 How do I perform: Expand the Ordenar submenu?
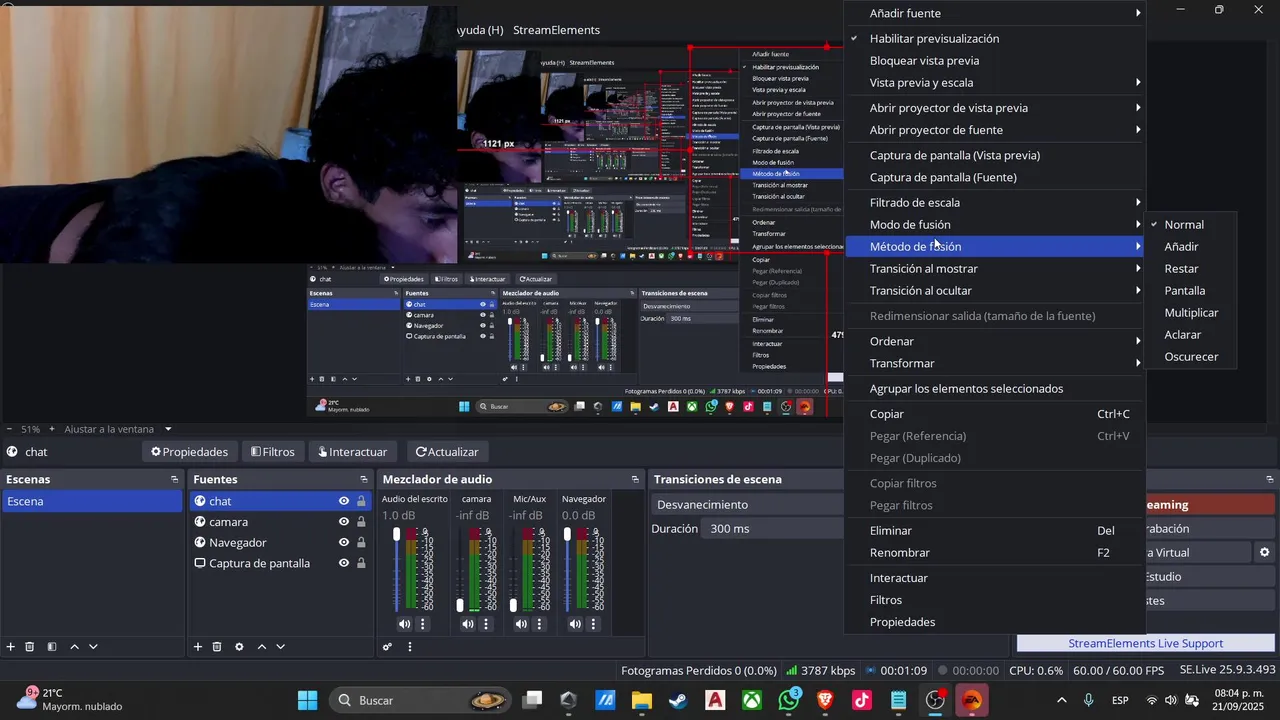[995, 341]
